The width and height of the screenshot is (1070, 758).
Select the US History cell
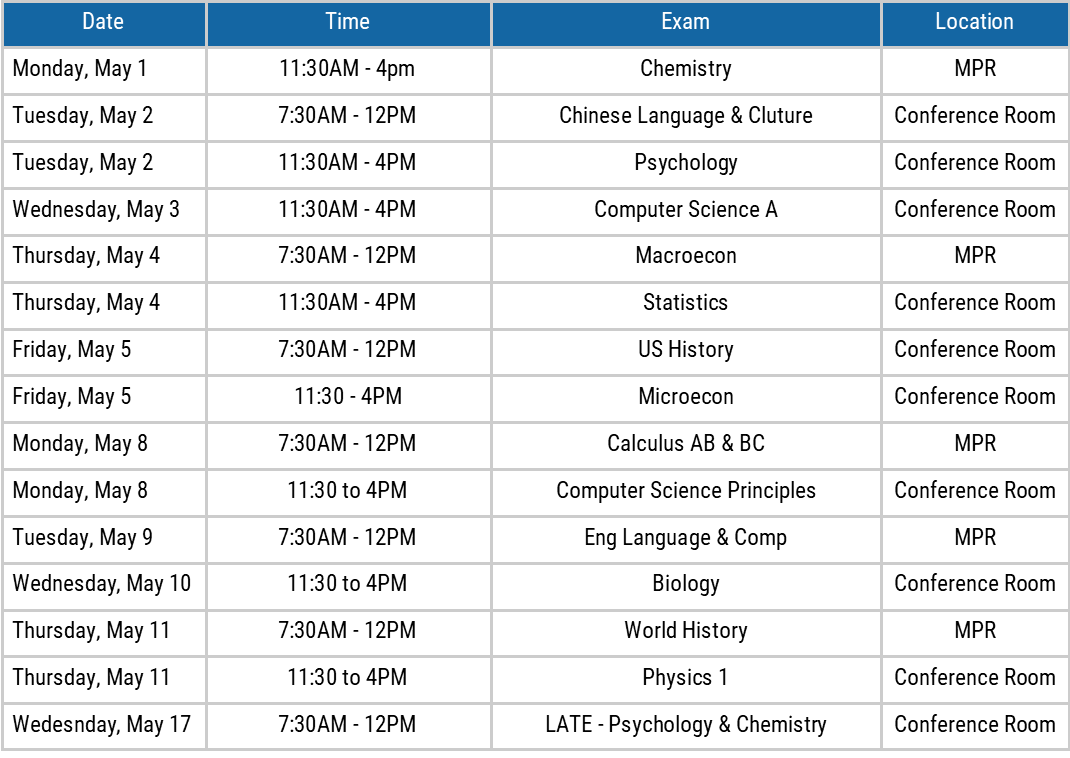pos(685,350)
